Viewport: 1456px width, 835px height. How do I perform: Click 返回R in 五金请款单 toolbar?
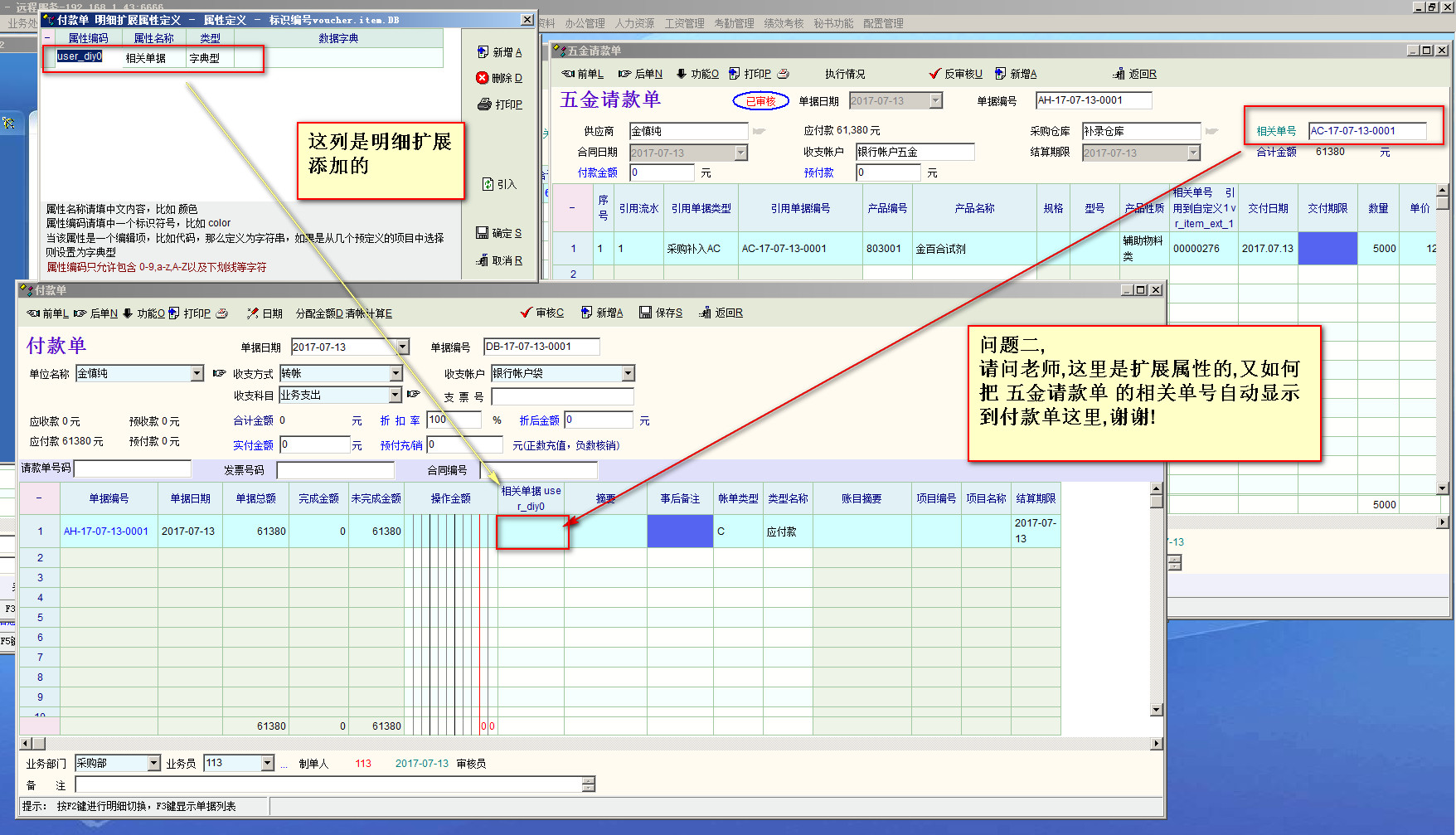(x=1119, y=74)
